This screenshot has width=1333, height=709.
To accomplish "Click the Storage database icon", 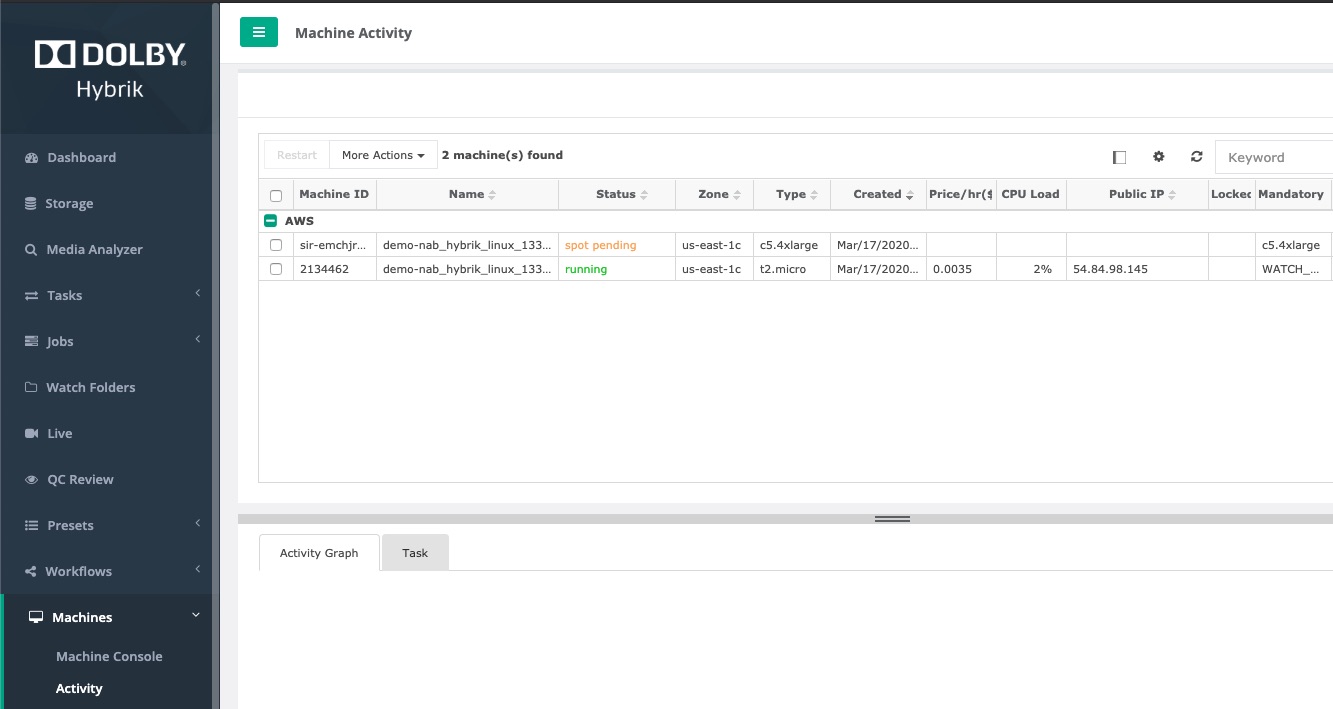I will [30, 204].
